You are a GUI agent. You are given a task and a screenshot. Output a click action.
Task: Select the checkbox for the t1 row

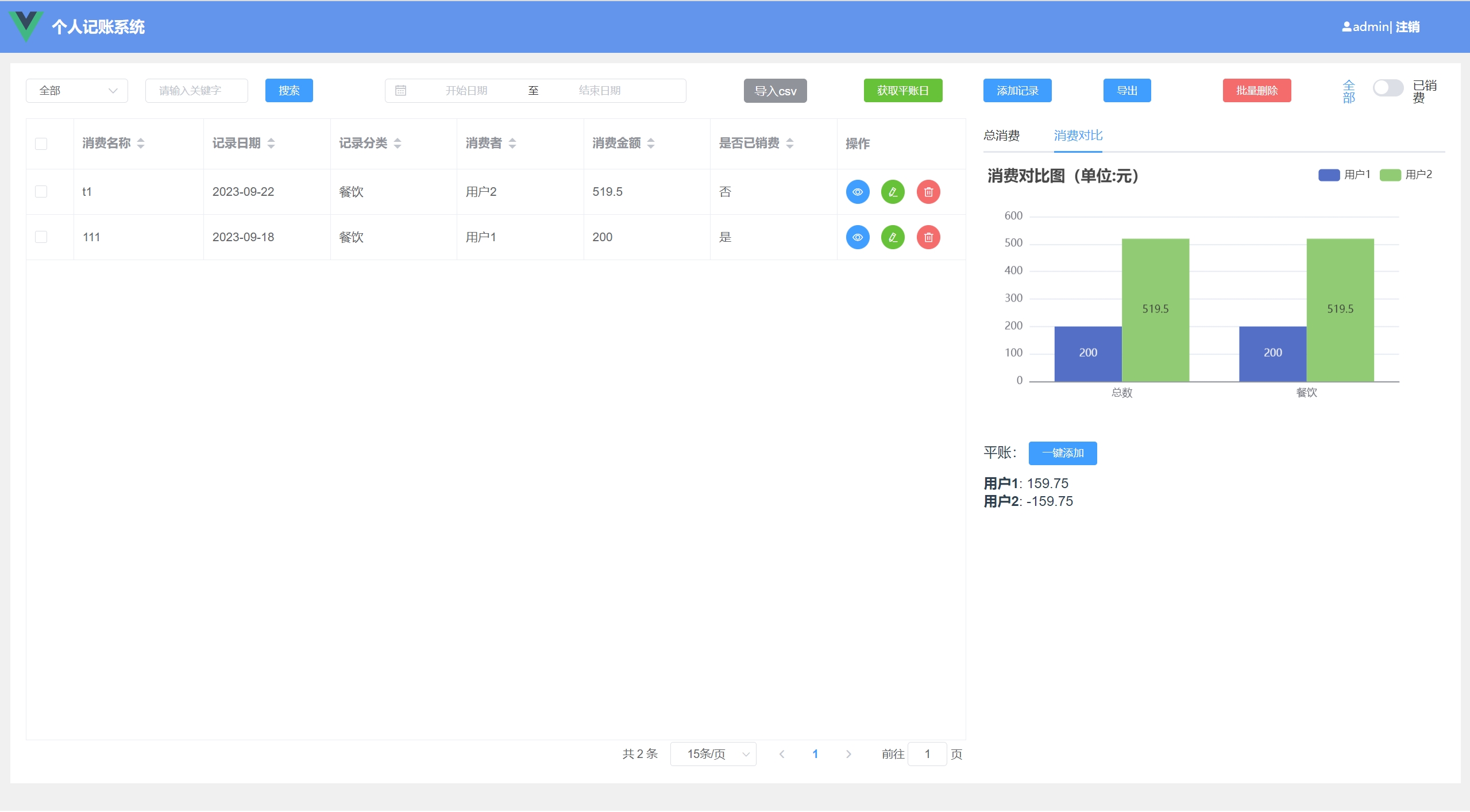pos(41,191)
